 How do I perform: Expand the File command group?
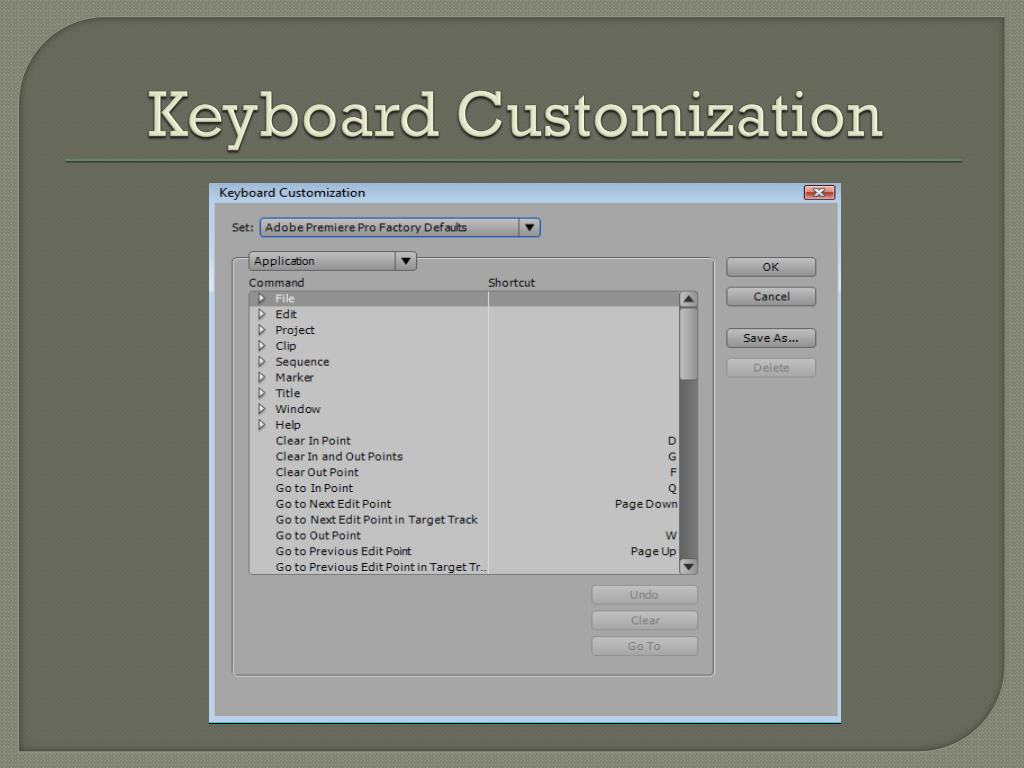tap(262, 298)
